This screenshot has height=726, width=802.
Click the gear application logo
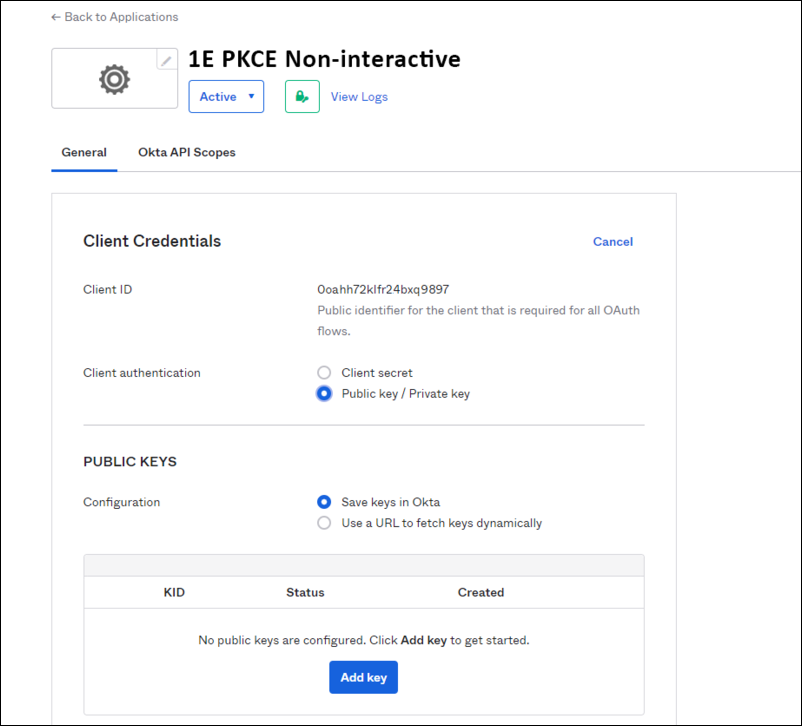pos(114,79)
